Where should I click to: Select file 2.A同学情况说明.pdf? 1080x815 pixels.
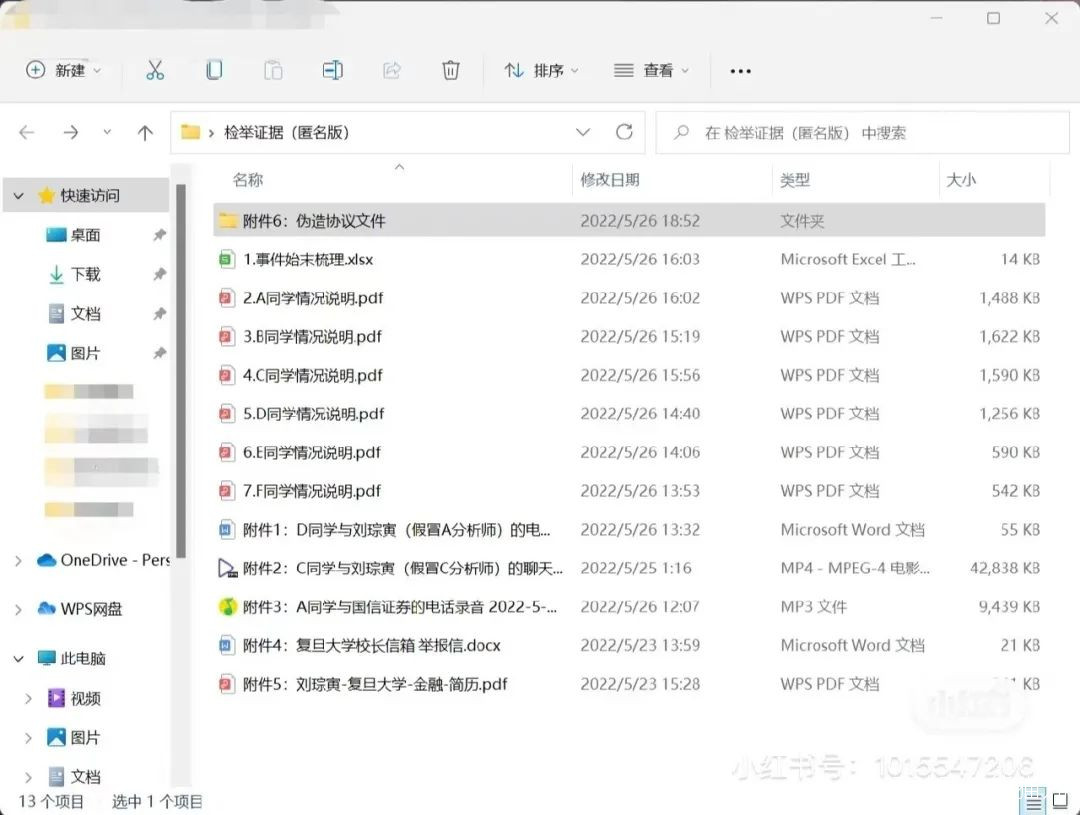[x=629, y=298]
